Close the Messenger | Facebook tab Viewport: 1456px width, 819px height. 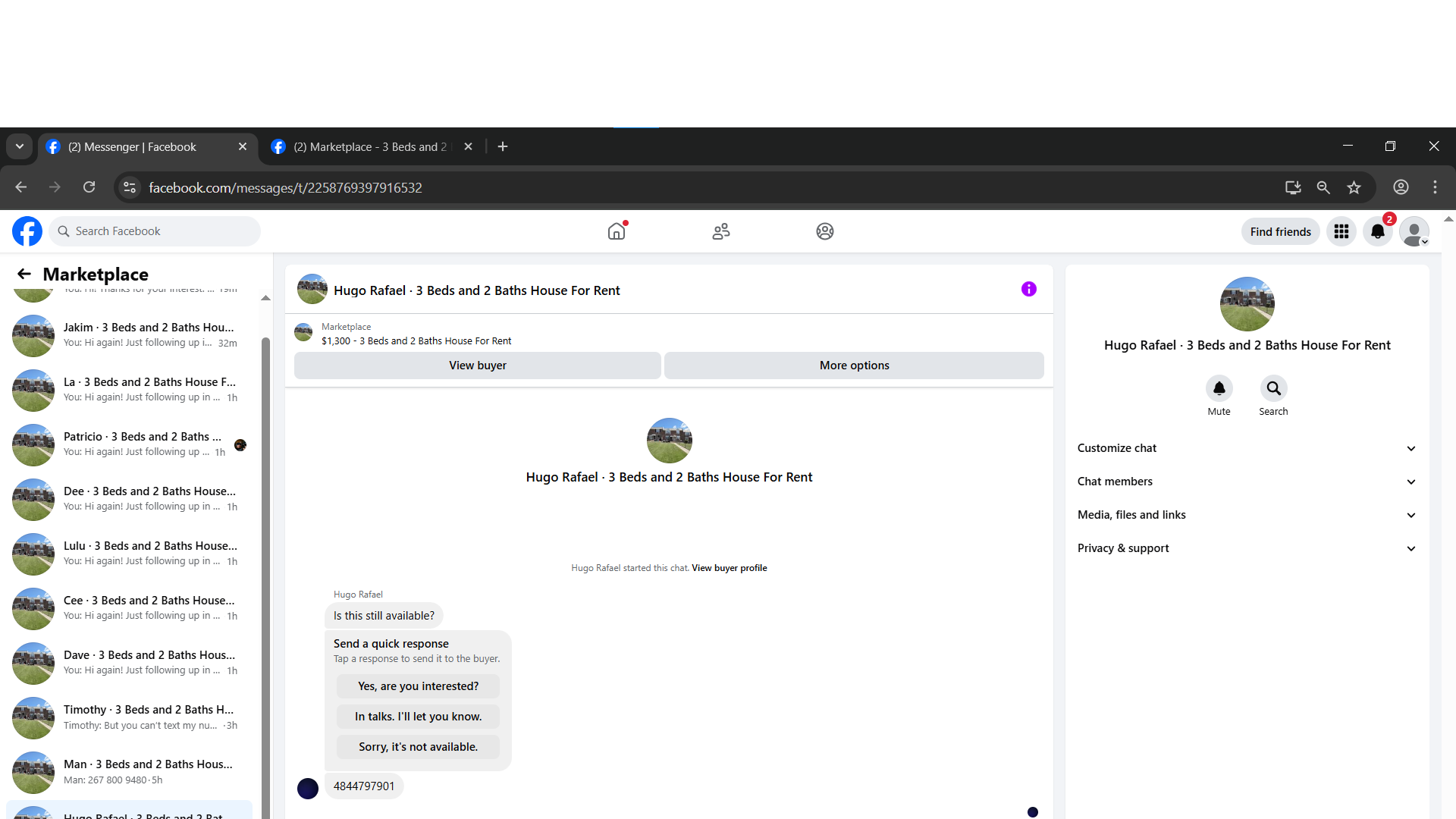[243, 146]
